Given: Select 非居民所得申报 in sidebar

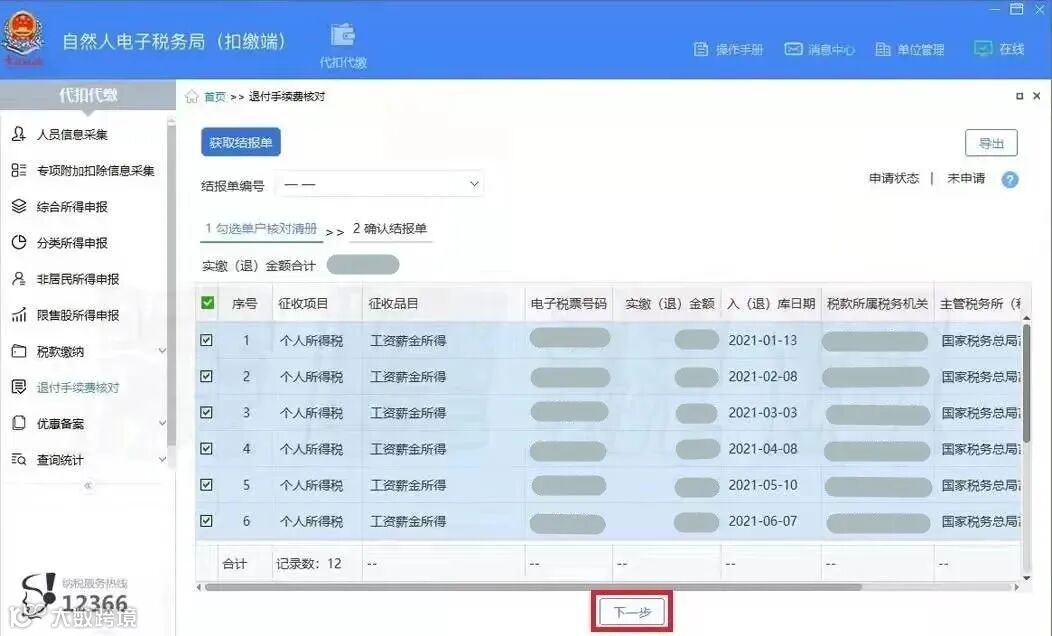Looking at the screenshot, I should (78, 279).
